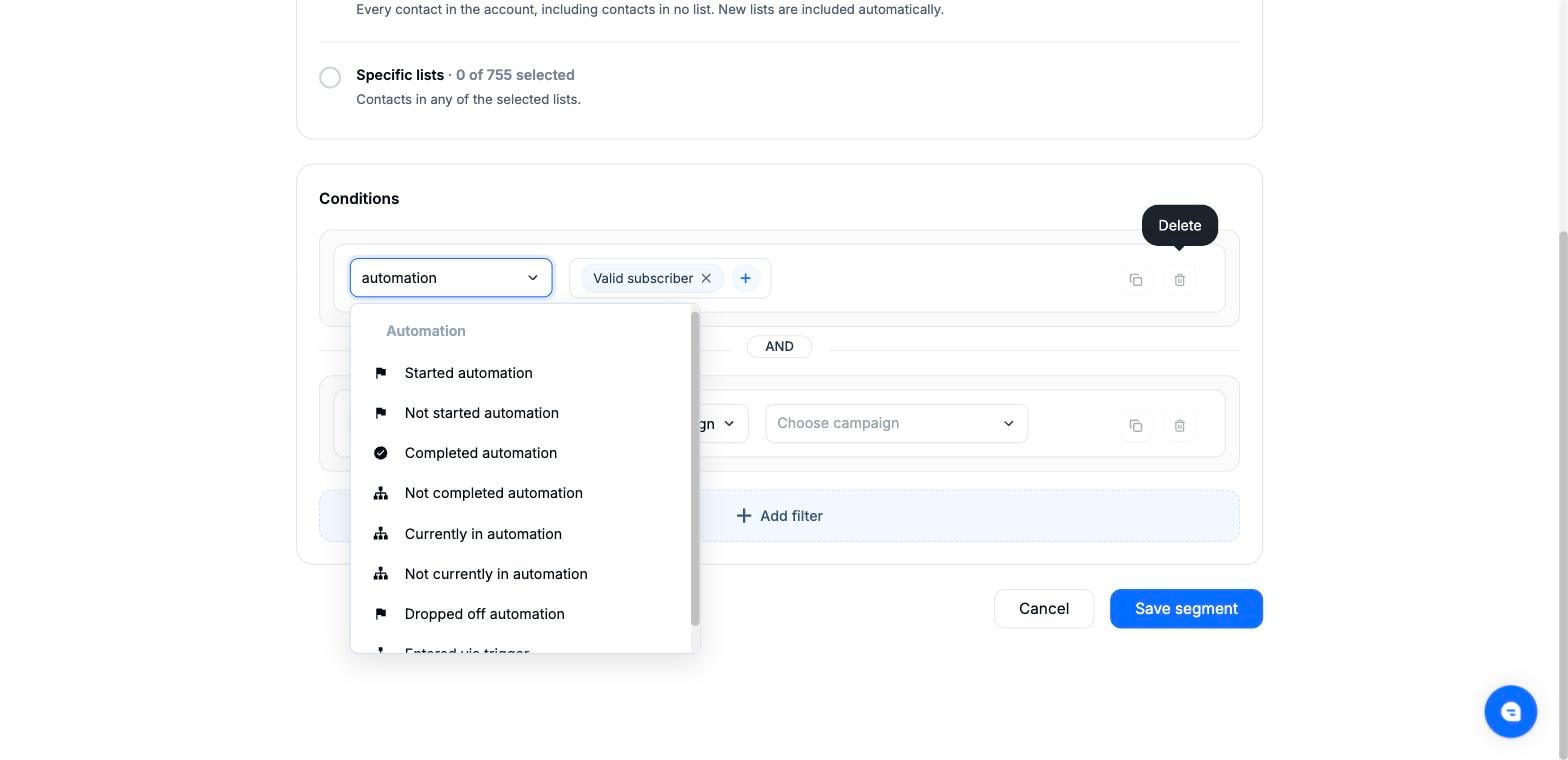Click the Started automation flag icon
Viewport: 1568px width, 760px height.
[x=381, y=373]
